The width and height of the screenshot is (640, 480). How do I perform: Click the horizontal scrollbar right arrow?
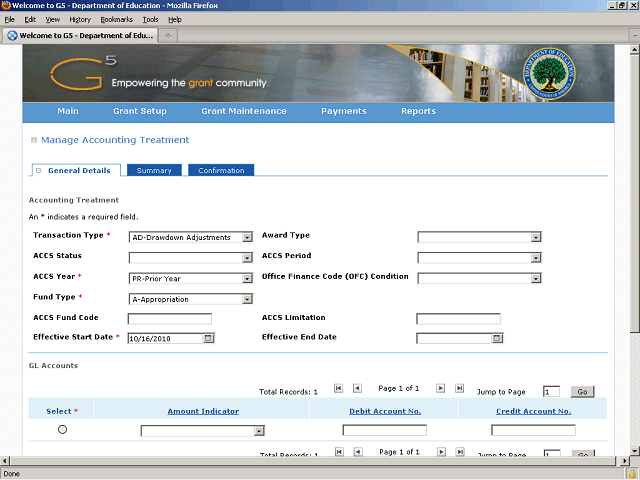pyautogui.click(x=624, y=461)
